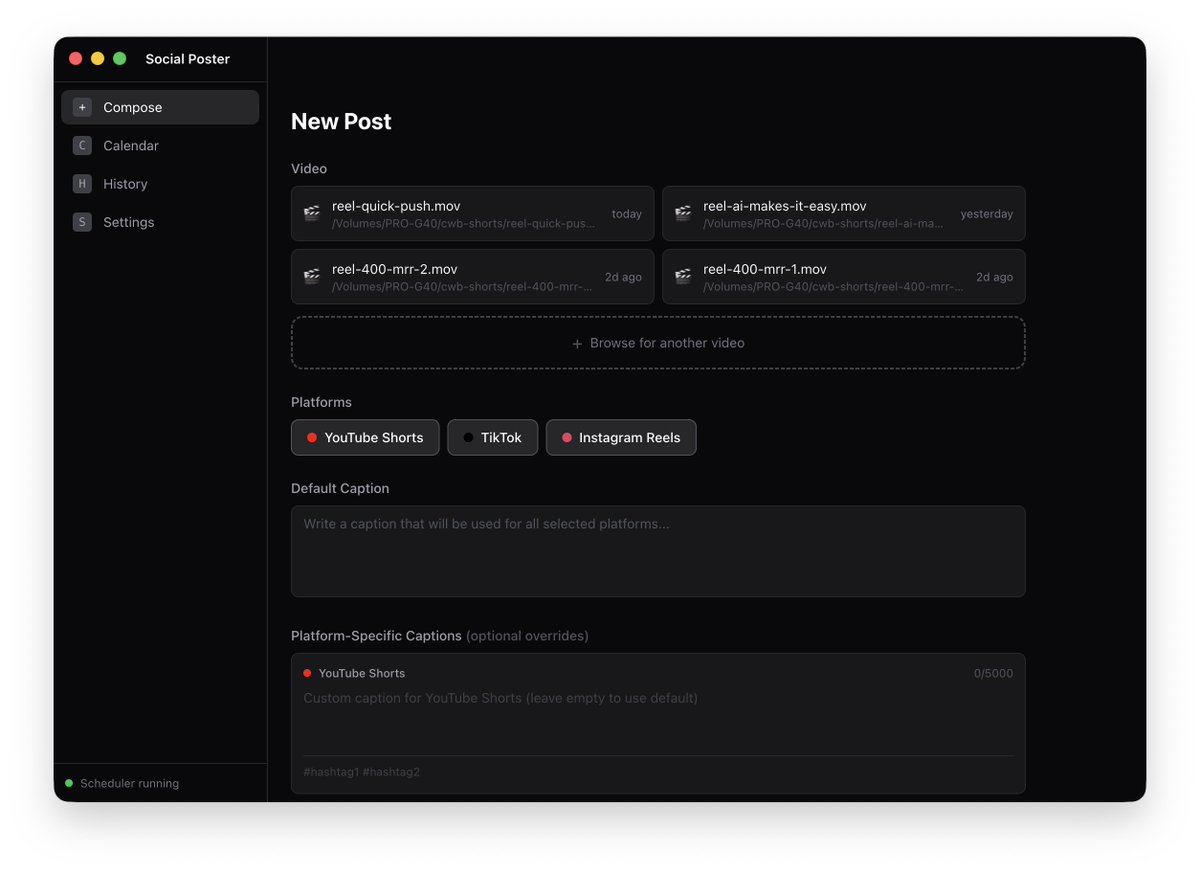1200x873 pixels.
Task: Toggle the YouTube Shorts platform
Action: click(365, 437)
